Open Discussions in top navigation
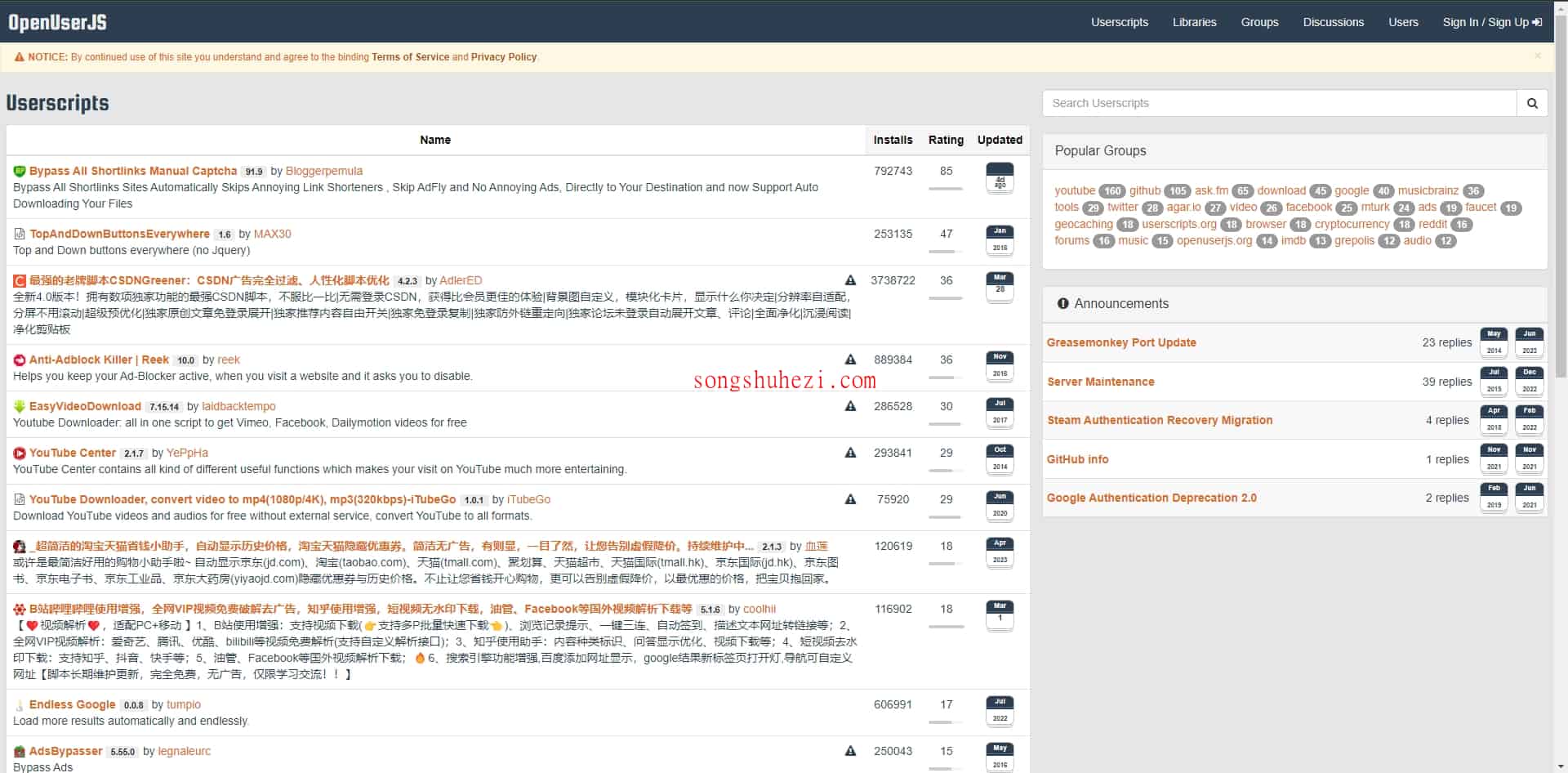The height and width of the screenshot is (773, 1568). pos(1333,22)
